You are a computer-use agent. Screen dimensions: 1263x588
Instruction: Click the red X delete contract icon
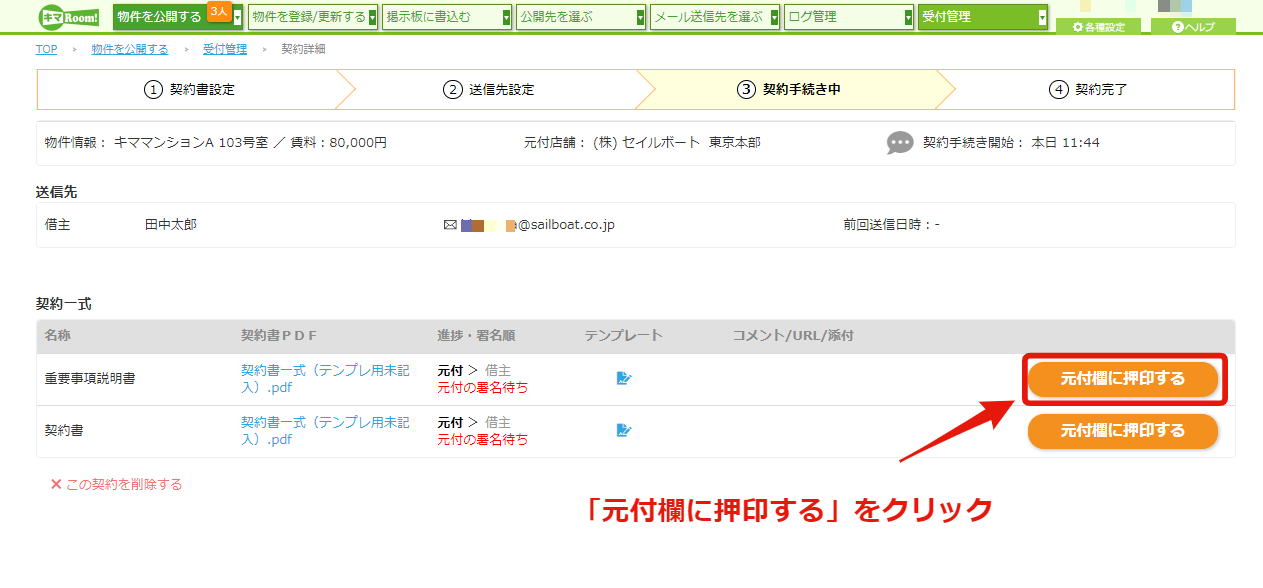click(x=56, y=484)
